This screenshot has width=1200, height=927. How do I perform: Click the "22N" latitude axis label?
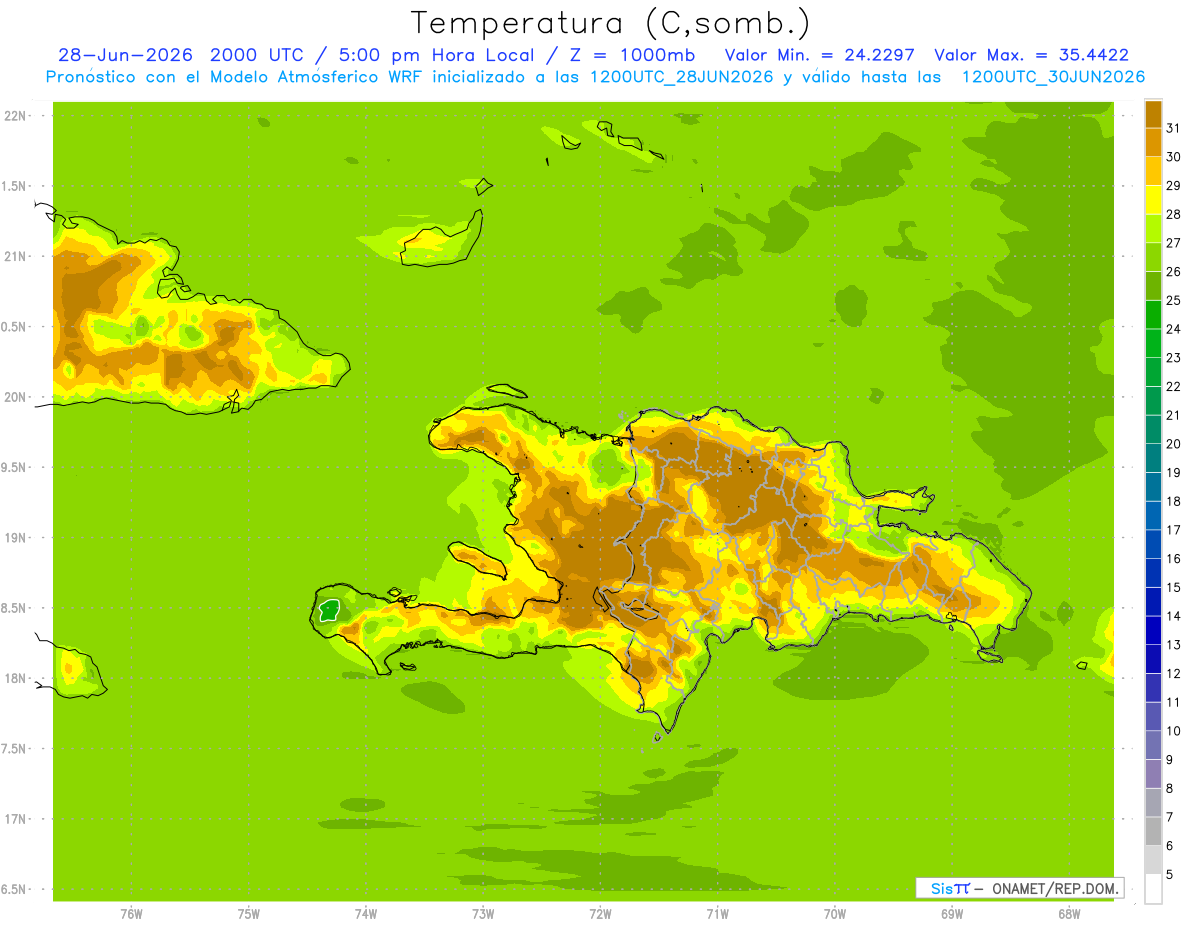point(16,116)
